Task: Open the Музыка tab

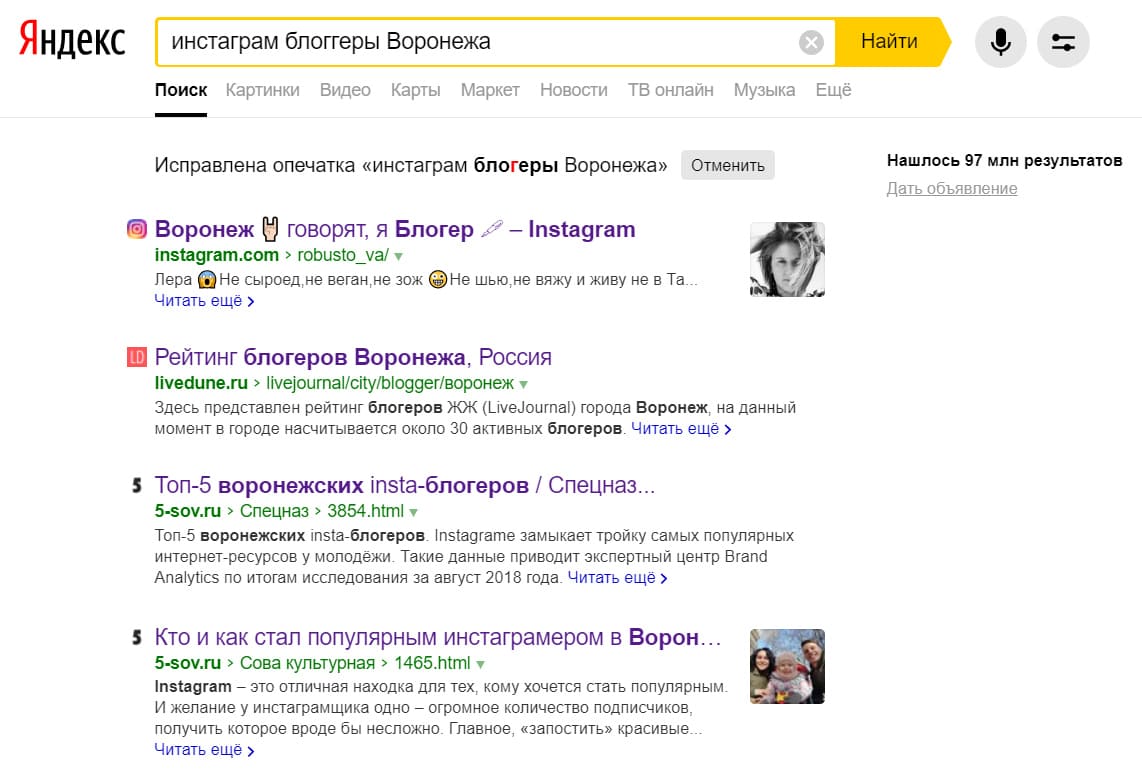Action: point(764,90)
